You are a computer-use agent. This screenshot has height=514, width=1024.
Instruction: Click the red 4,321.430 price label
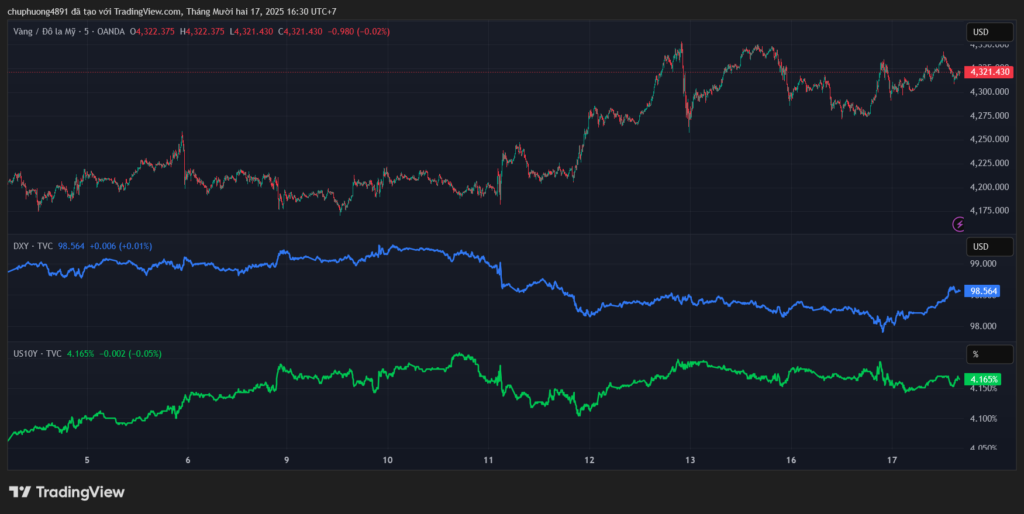990,73
